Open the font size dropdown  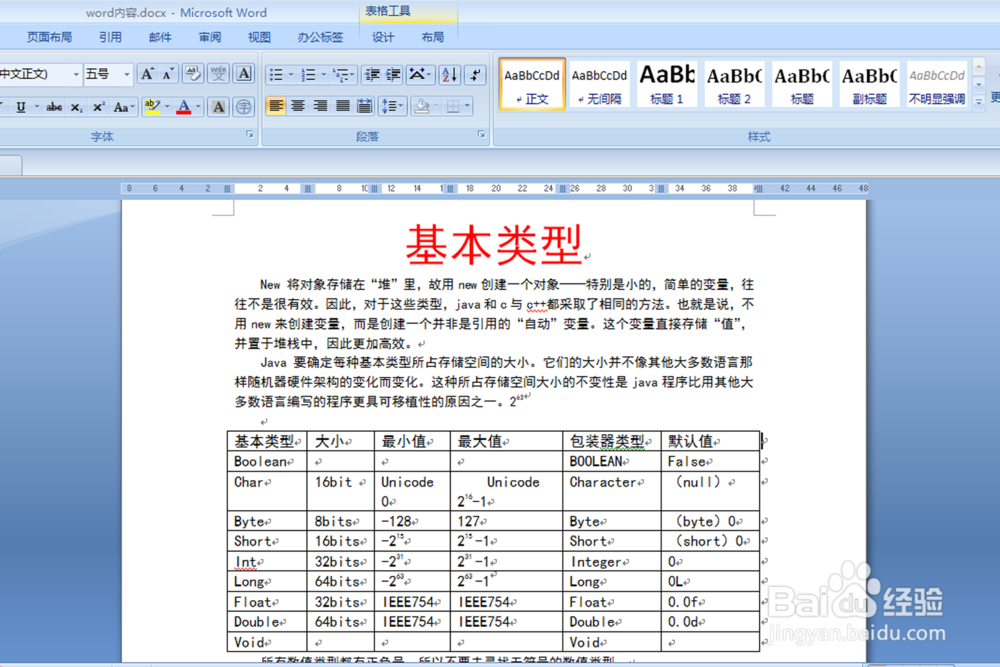tap(124, 73)
